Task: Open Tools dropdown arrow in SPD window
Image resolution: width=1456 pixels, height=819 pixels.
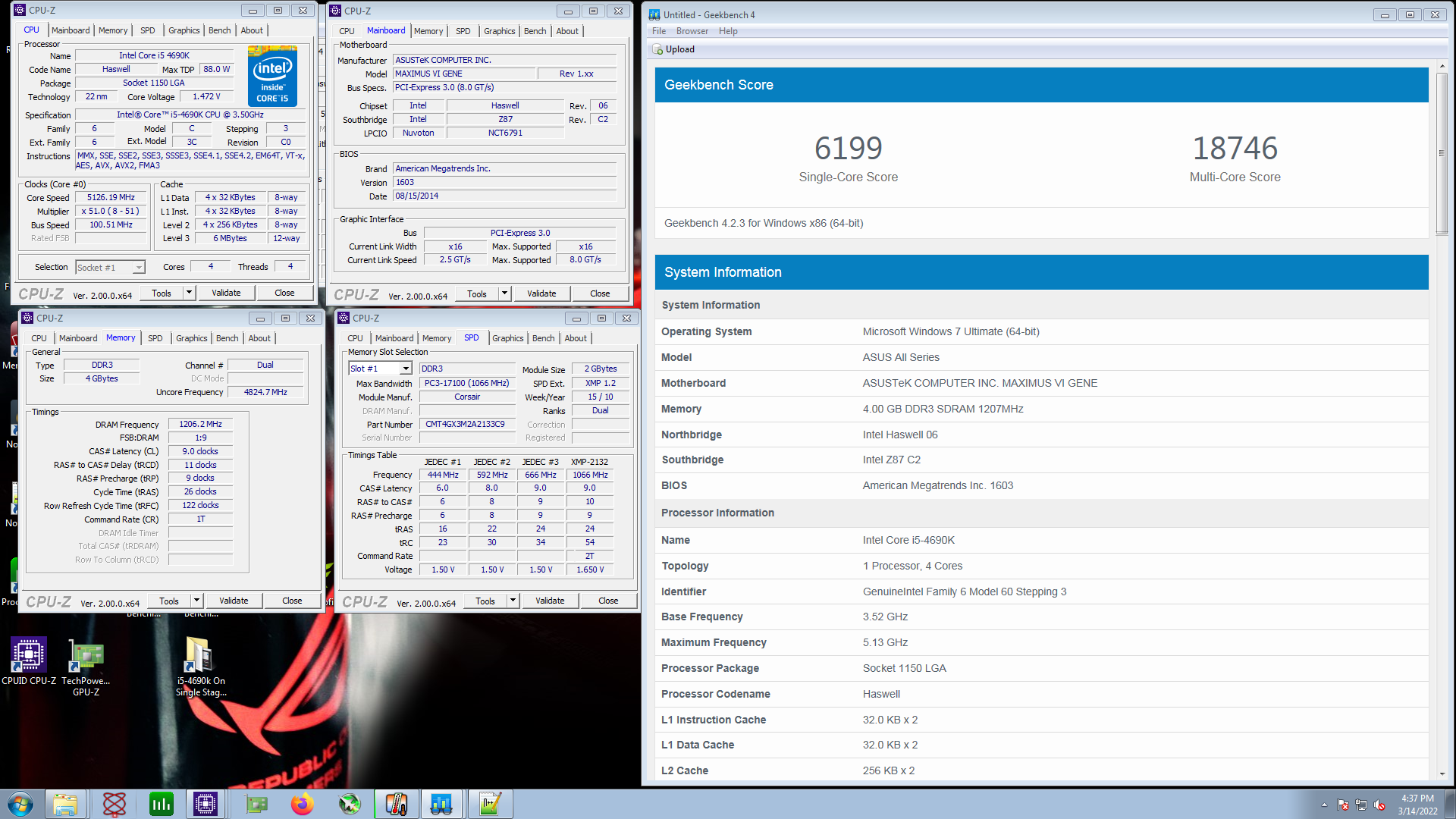Action: [x=513, y=601]
